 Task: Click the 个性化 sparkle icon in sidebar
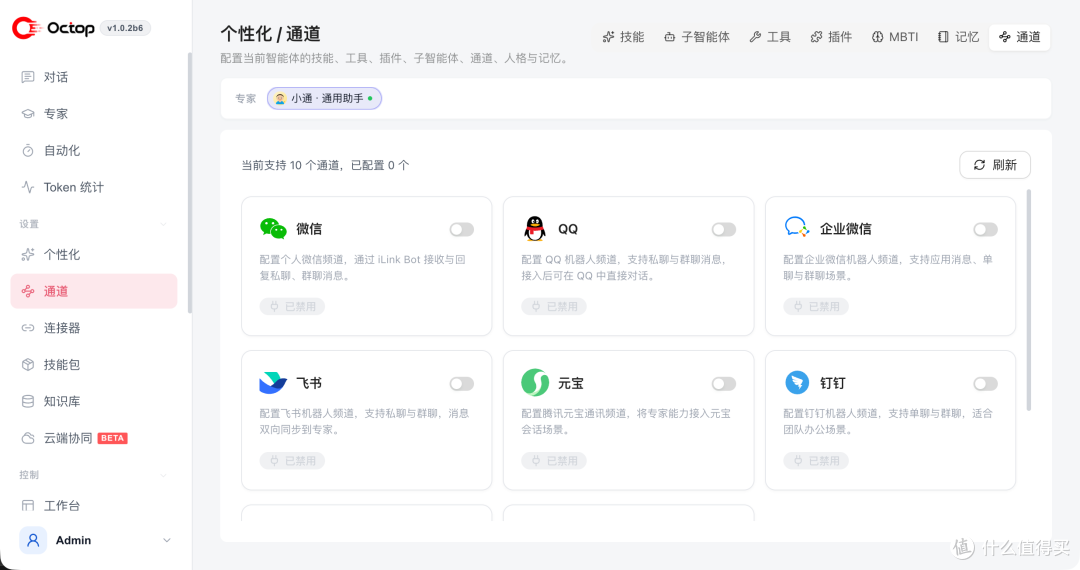[x=28, y=255]
